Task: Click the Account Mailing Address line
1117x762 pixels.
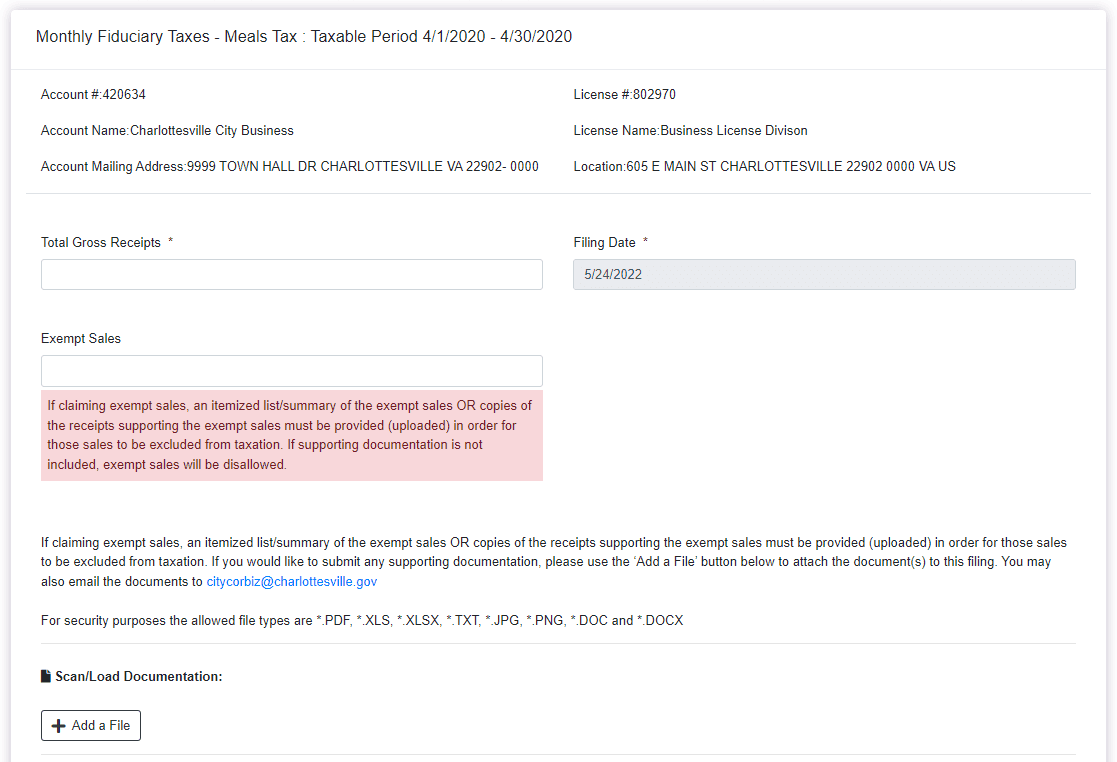Action: click(x=289, y=166)
